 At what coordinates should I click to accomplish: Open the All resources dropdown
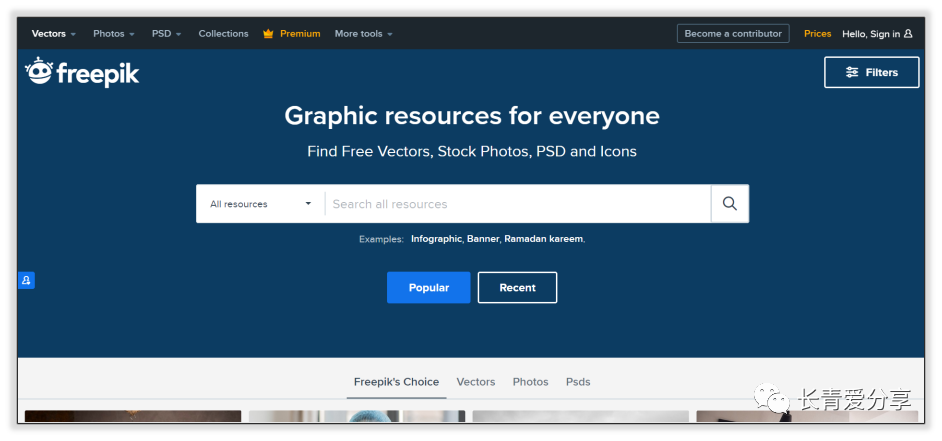pos(261,204)
